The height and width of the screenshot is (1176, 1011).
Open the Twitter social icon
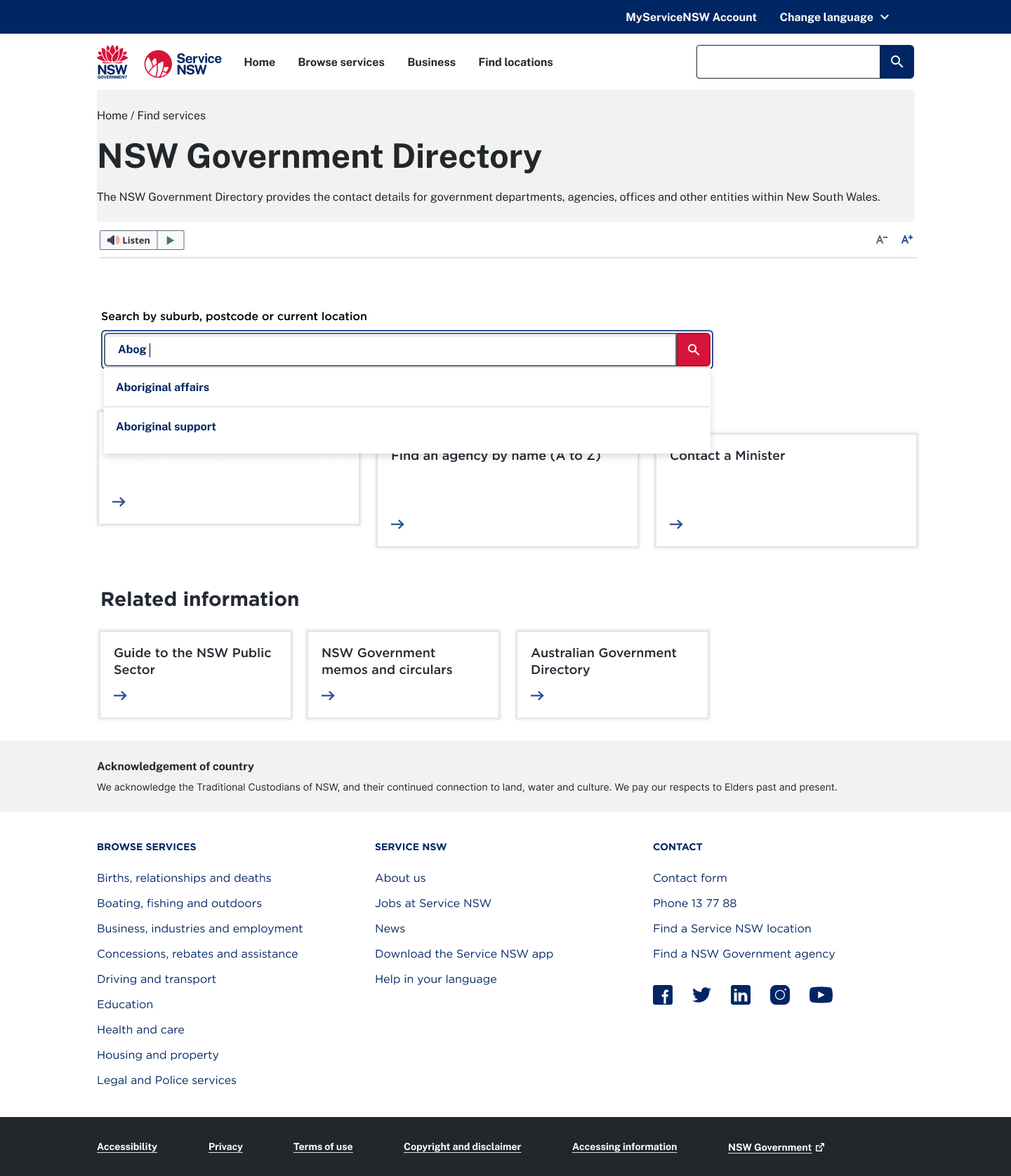701,995
